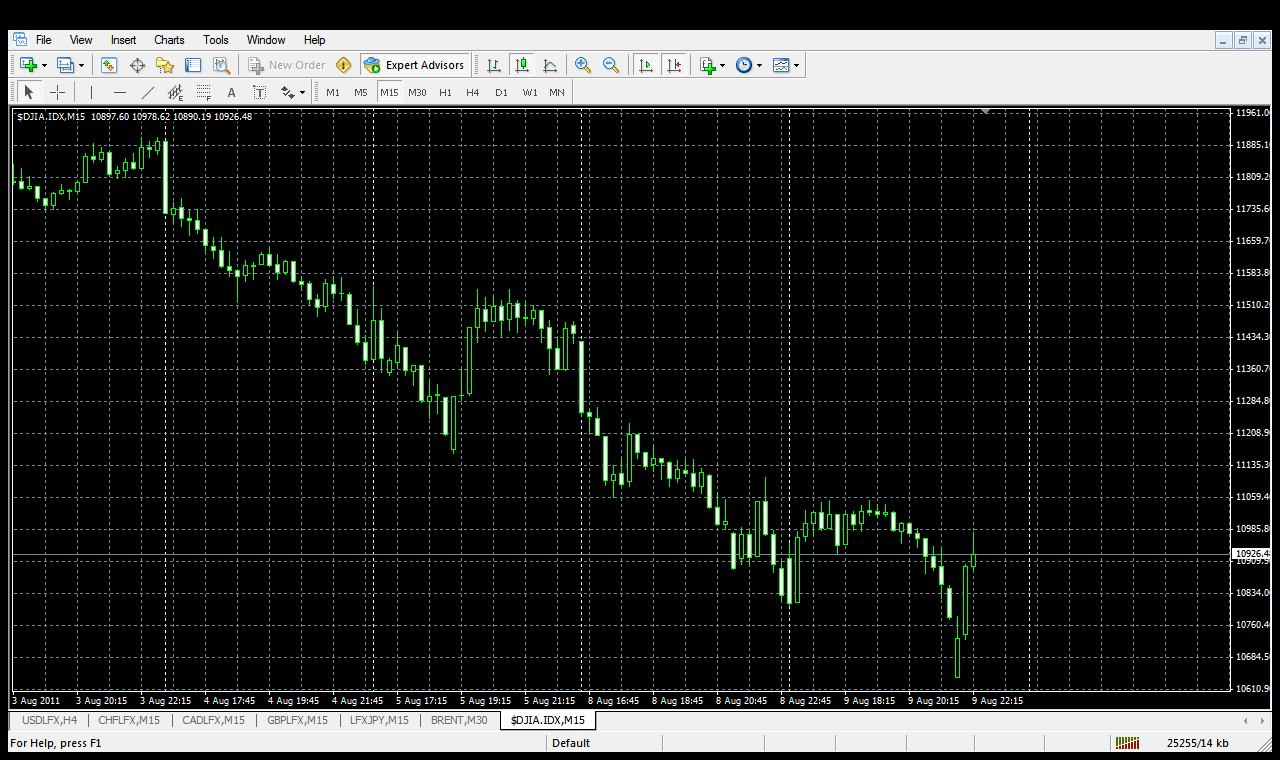Switch chart to bar chart
1280x760 pixels.
494,65
